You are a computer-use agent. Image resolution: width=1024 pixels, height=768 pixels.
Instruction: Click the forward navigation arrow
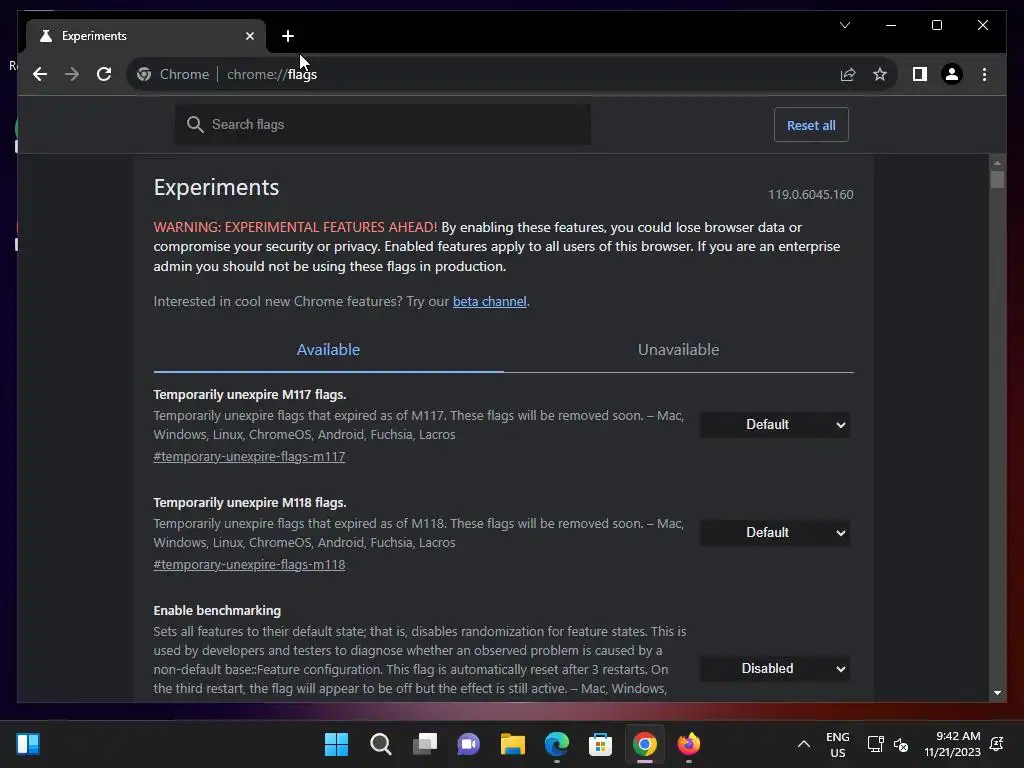[72, 74]
